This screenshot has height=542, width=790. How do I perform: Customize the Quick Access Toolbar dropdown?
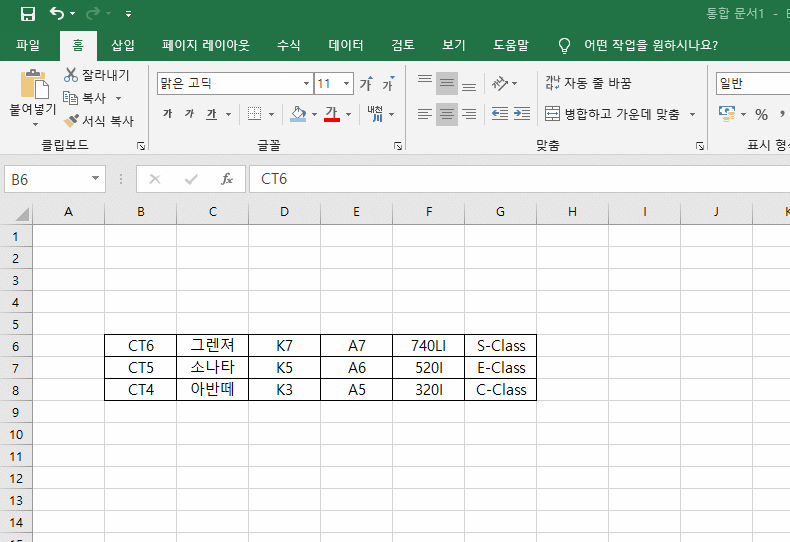(x=128, y=14)
